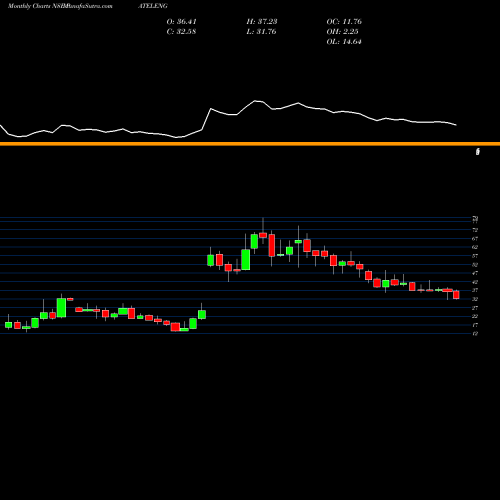Select the OH: 2.25 statistic

(342, 32)
